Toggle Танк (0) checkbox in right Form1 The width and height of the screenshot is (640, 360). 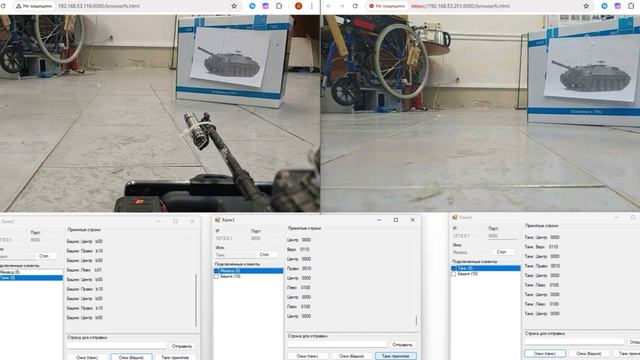(x=454, y=268)
